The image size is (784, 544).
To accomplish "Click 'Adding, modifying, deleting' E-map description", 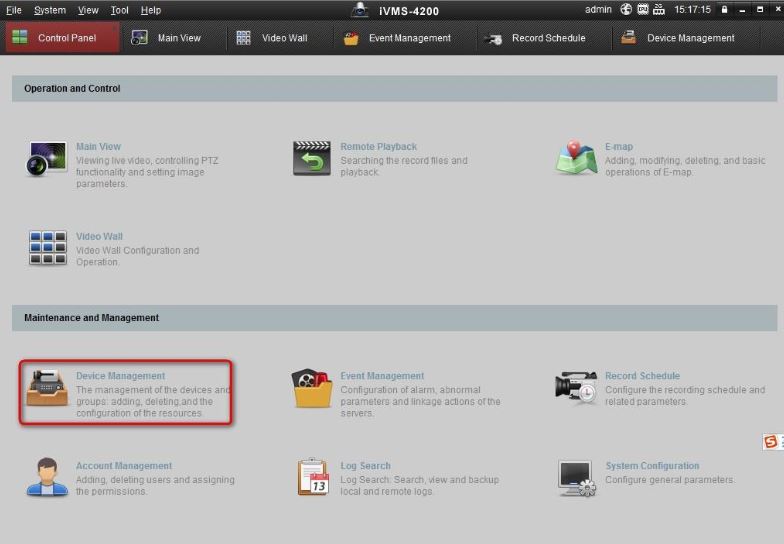I will [x=685, y=166].
